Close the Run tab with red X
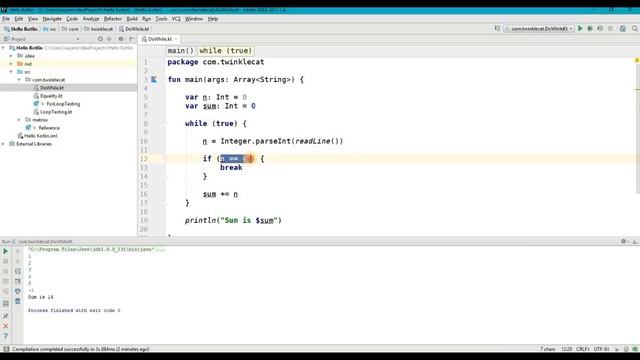Screen dimensions: 640x360 pos(6,326)
